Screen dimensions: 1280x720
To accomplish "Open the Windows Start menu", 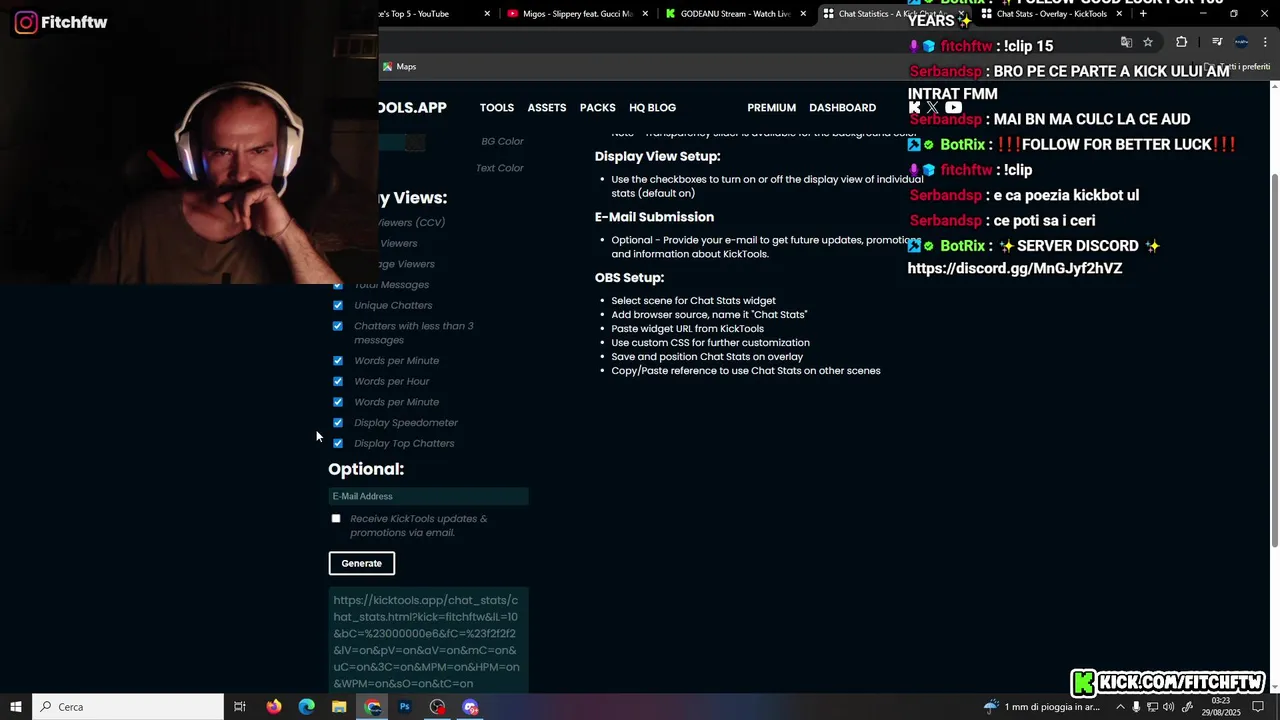I will [16, 707].
